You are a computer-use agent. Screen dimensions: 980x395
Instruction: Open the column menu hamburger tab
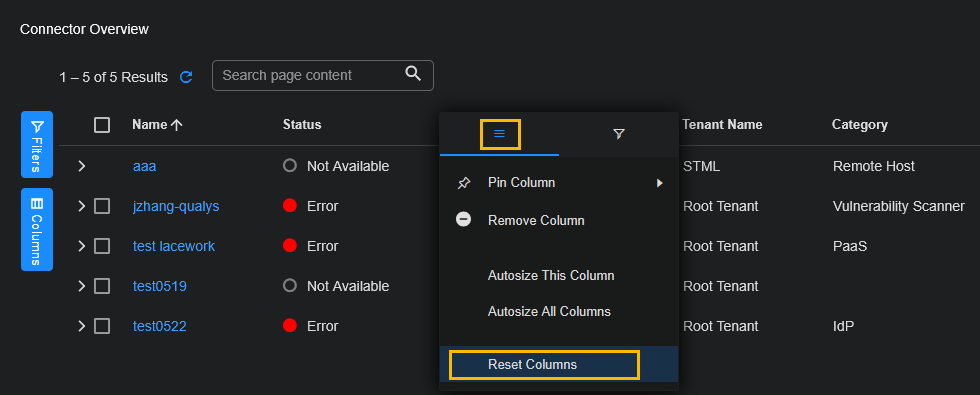pyautogui.click(x=499, y=134)
